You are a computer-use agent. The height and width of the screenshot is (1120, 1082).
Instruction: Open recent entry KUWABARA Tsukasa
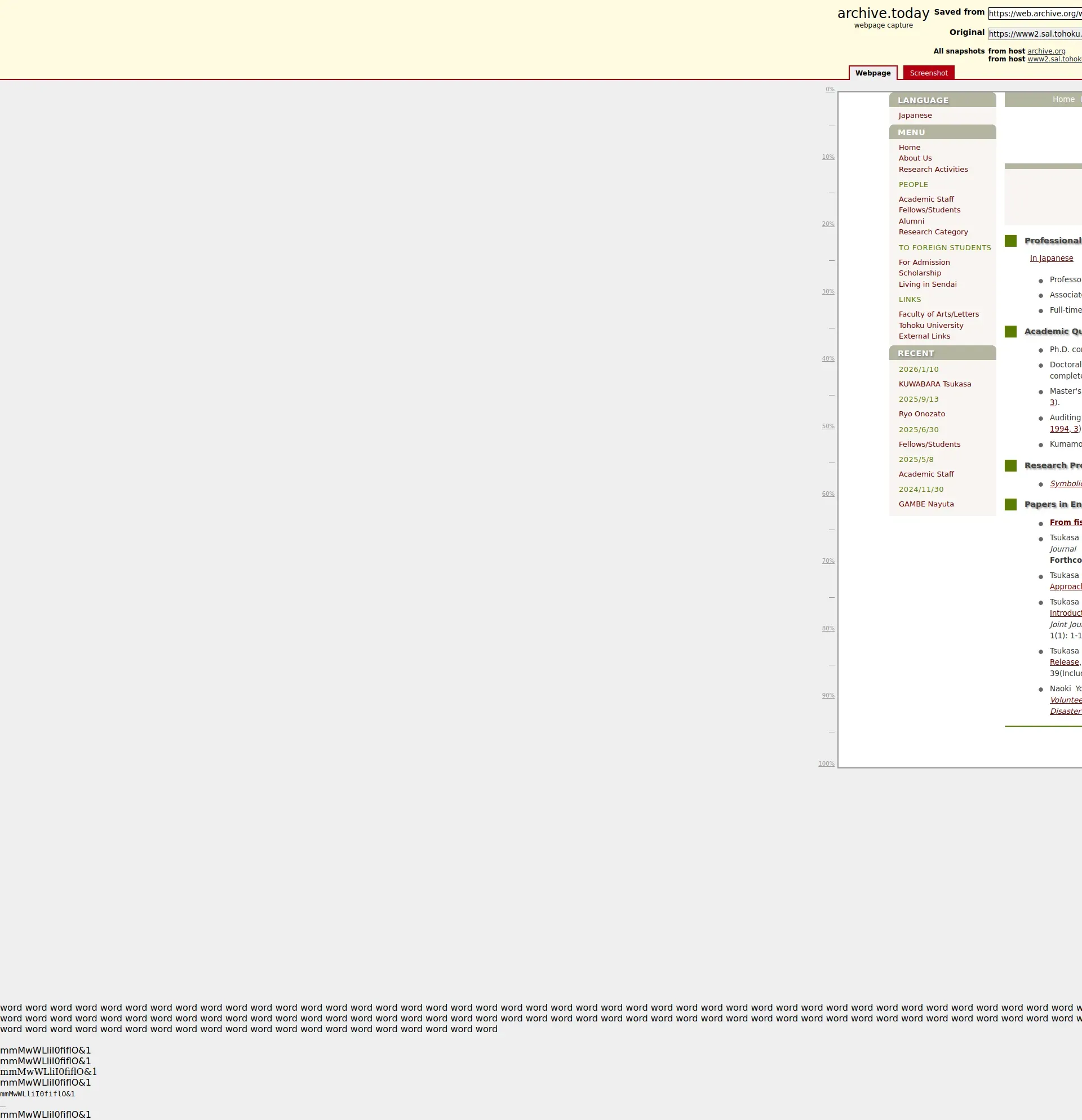934,384
